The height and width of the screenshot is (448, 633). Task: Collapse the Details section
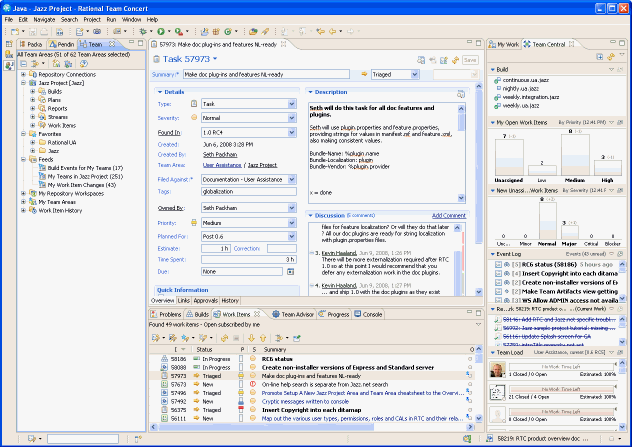160,92
